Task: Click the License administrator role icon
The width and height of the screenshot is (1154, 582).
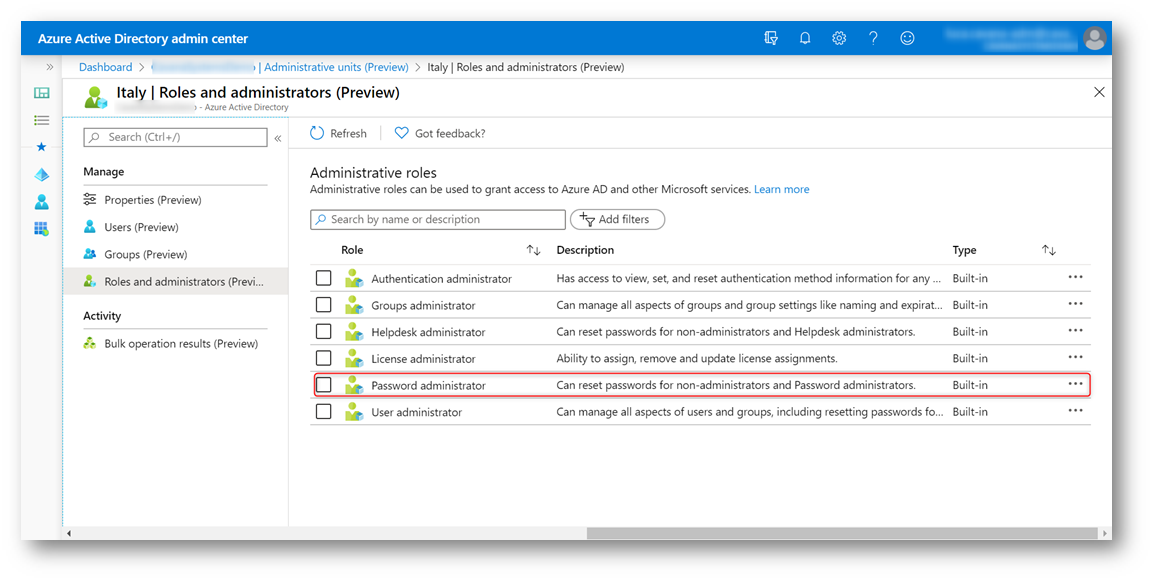Action: 354,358
